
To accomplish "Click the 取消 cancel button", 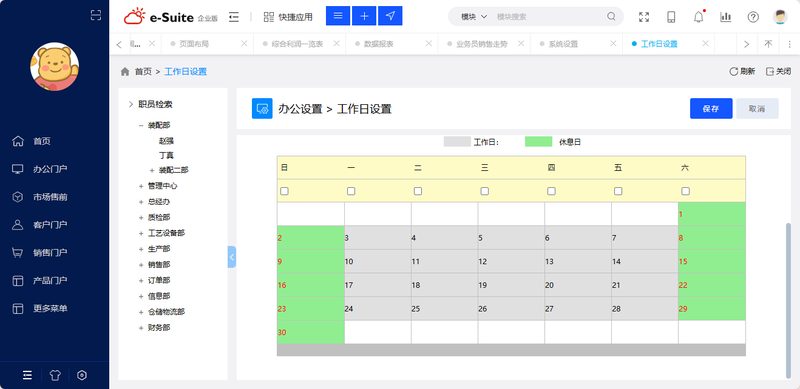I will point(757,108).
